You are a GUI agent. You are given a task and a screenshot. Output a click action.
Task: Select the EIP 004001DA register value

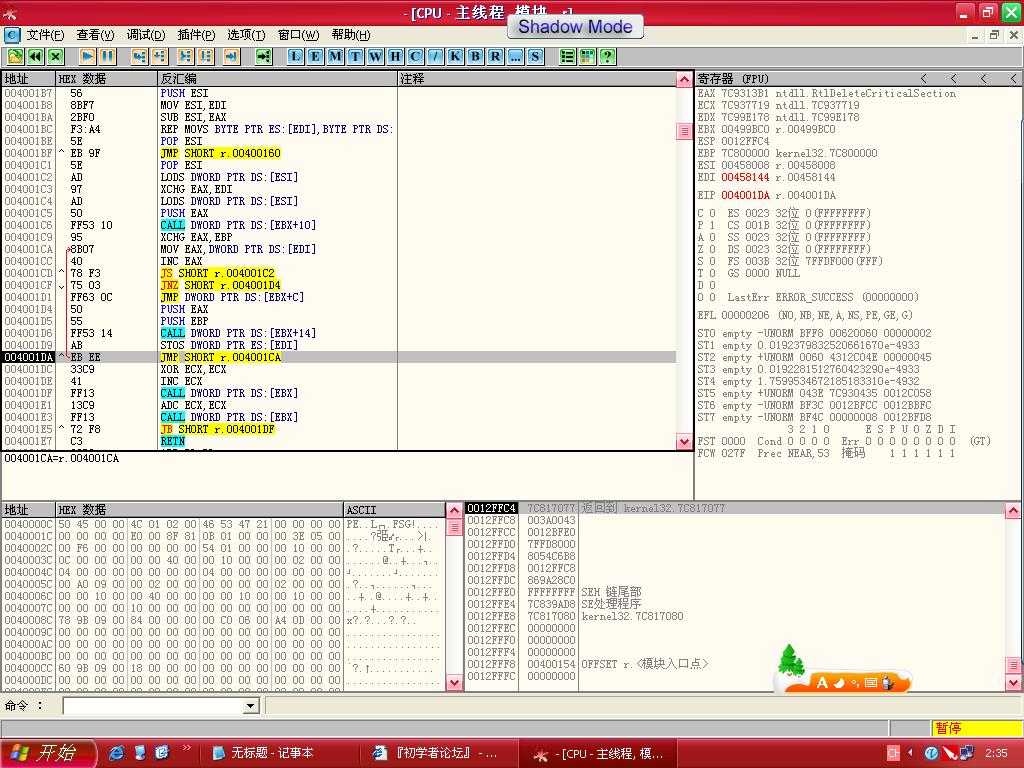click(x=745, y=195)
